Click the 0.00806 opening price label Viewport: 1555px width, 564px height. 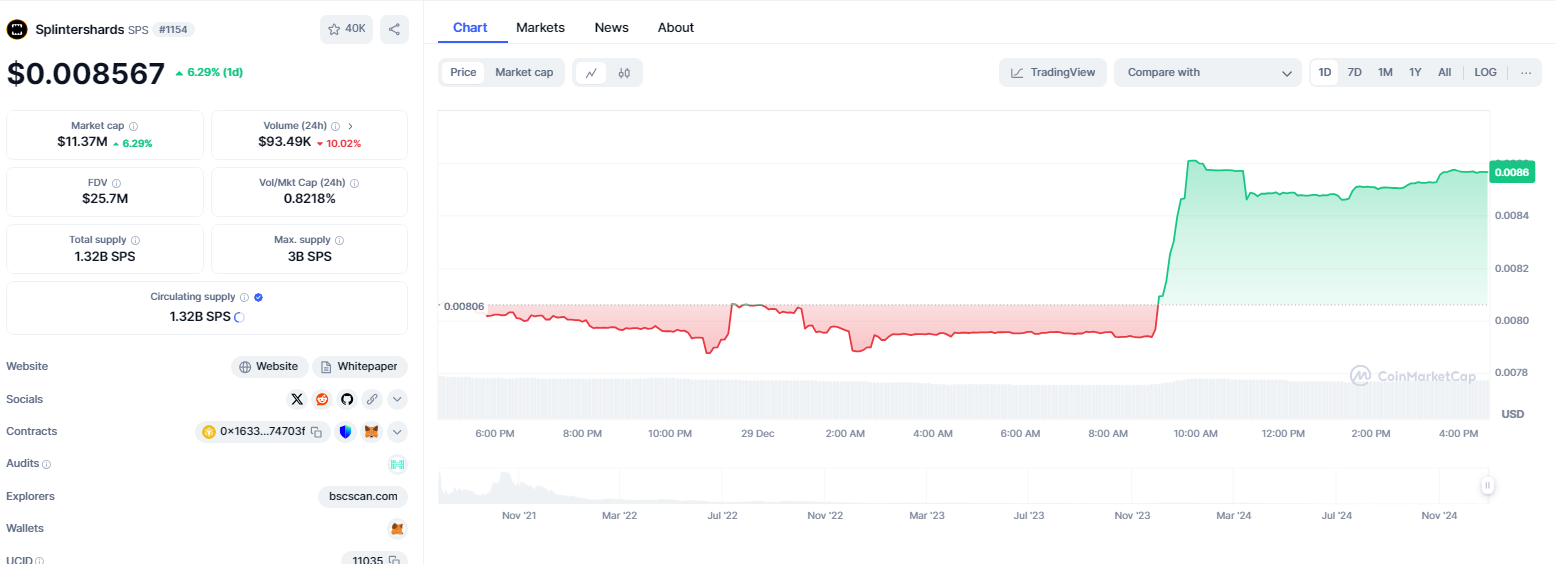coord(463,306)
